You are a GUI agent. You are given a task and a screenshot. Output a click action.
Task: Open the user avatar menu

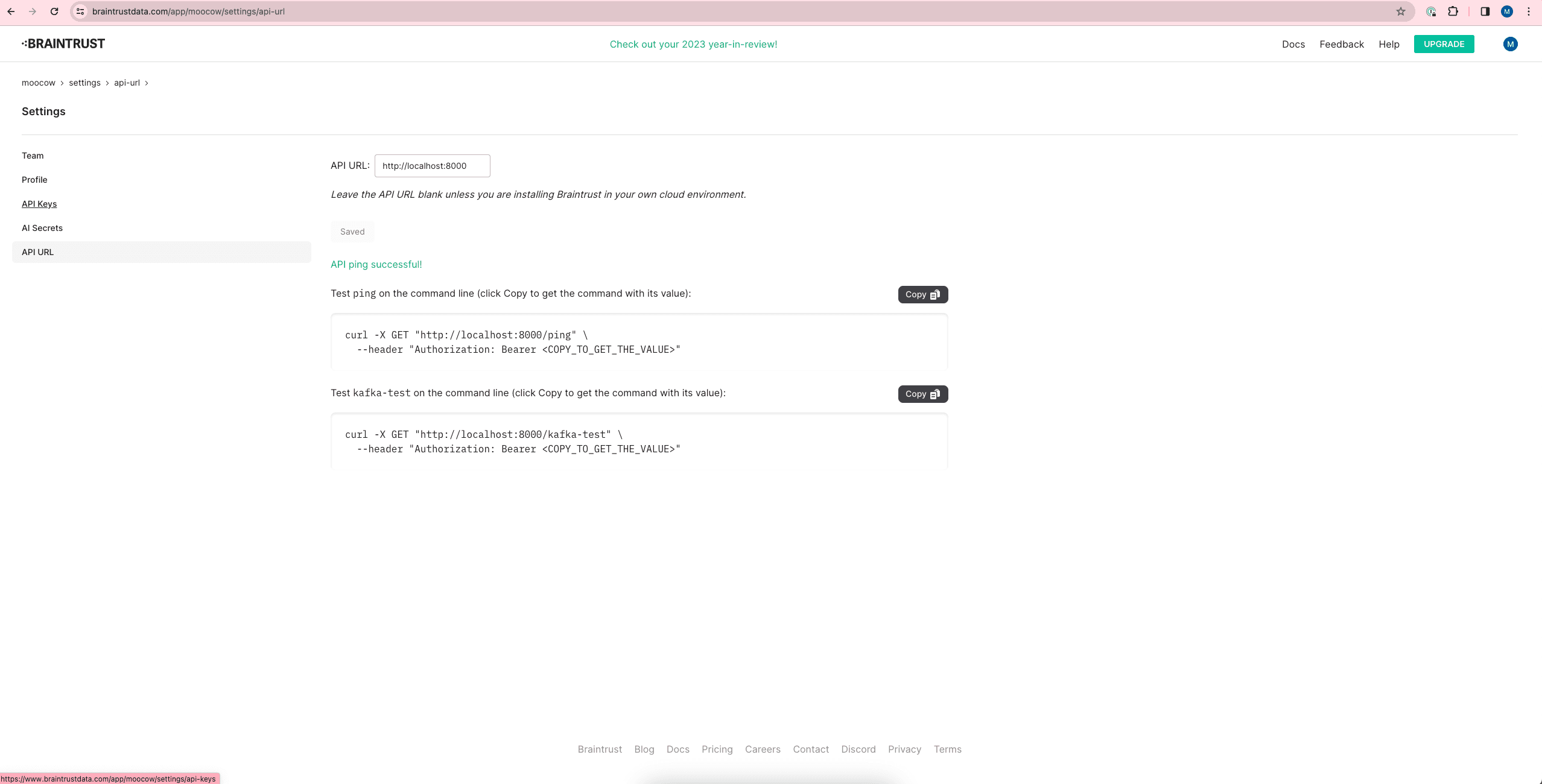(1509, 43)
